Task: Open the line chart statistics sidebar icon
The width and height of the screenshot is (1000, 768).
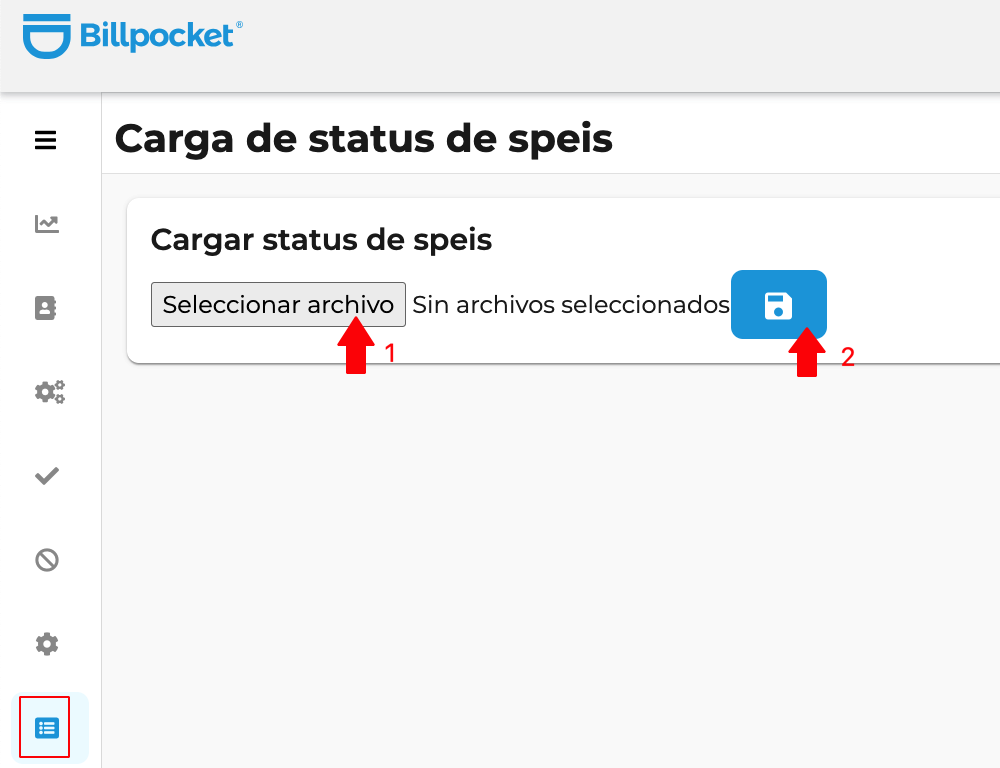Action: tap(47, 224)
